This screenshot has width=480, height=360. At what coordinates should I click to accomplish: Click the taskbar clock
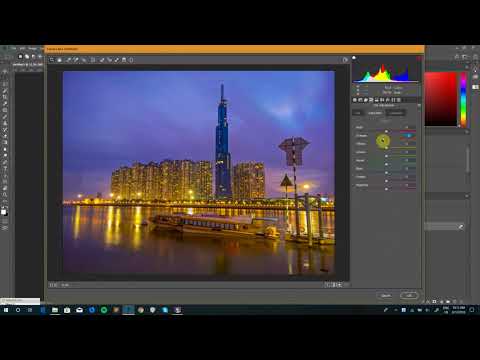tap(459, 310)
